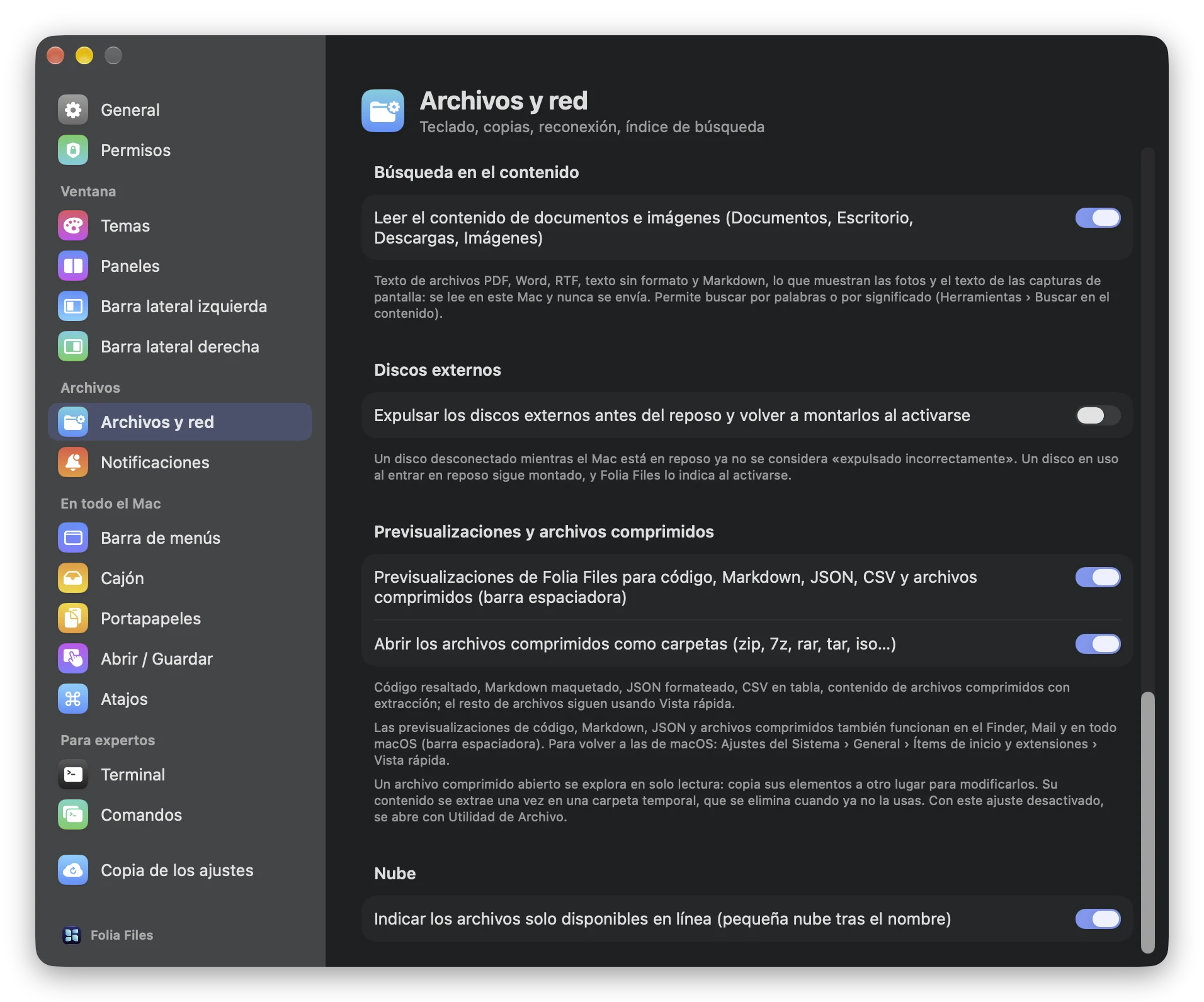Screen dimensions: 1204x1002
Task: Select Archivos y red in the sidebar
Action: [180, 422]
